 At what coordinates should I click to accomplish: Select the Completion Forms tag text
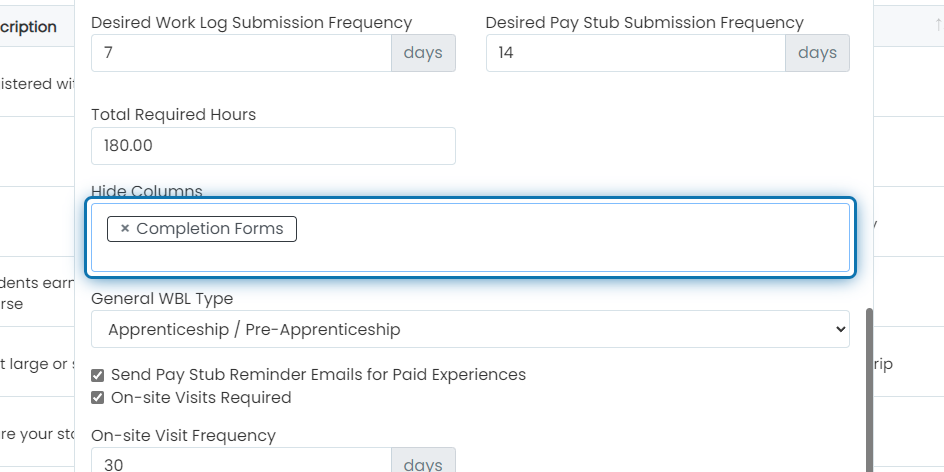[210, 229]
